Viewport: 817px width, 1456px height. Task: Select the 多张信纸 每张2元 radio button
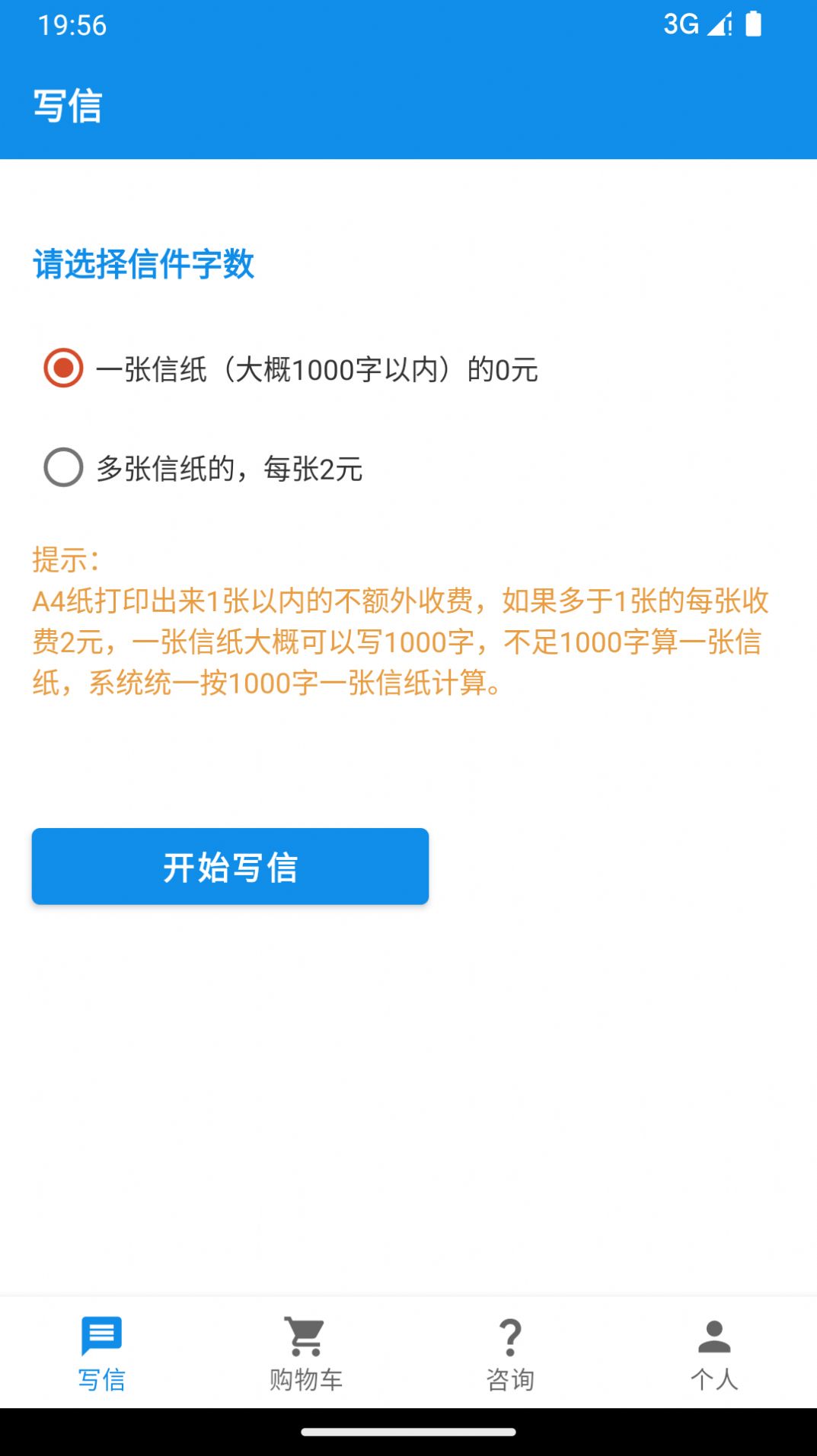point(63,467)
